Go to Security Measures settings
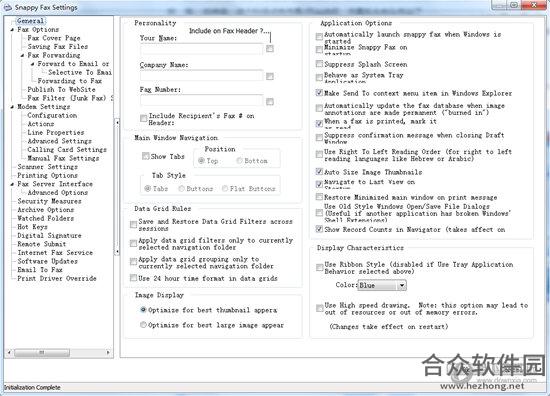This screenshot has height=396, width=550. [49, 201]
